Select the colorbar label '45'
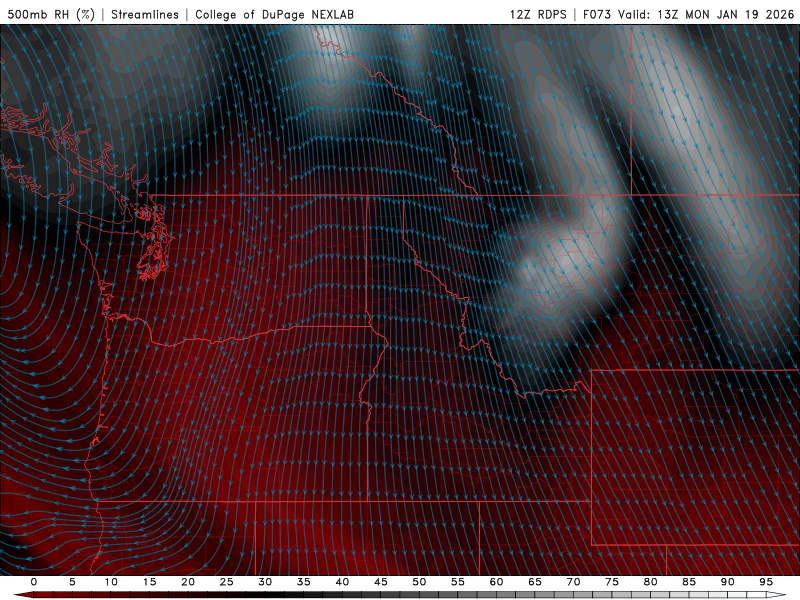The image size is (800, 600). [x=381, y=582]
